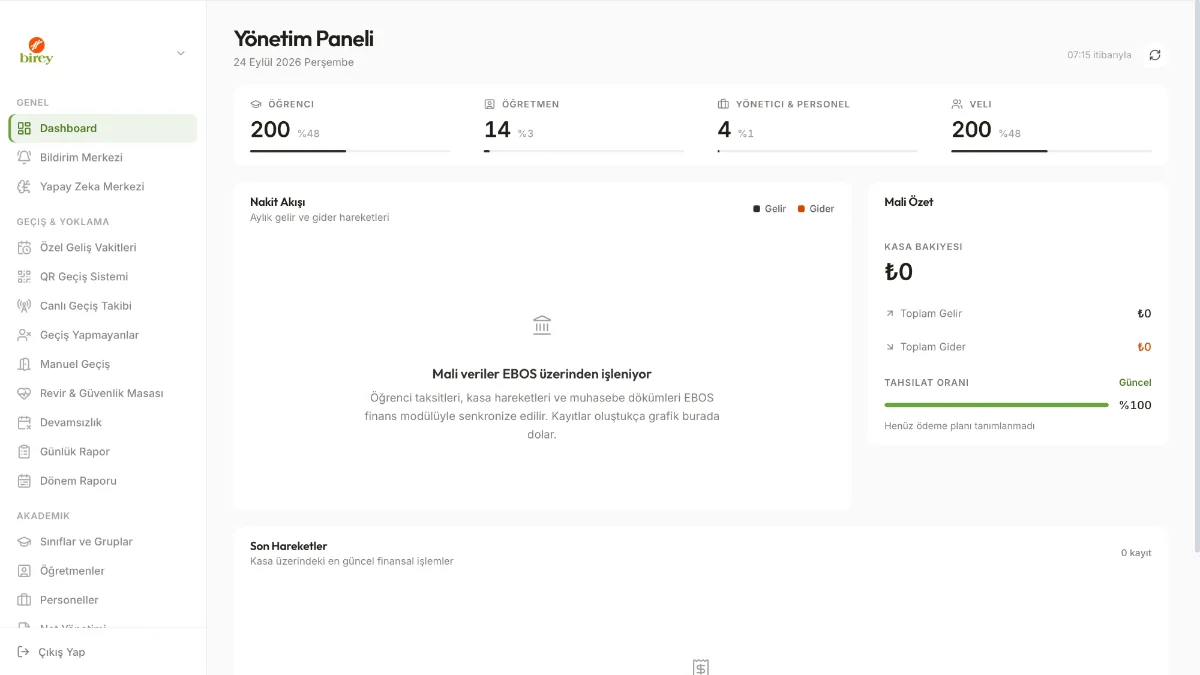Click the Yapay Zeka Merkezi icon
The height and width of the screenshot is (675, 1200).
click(25, 186)
